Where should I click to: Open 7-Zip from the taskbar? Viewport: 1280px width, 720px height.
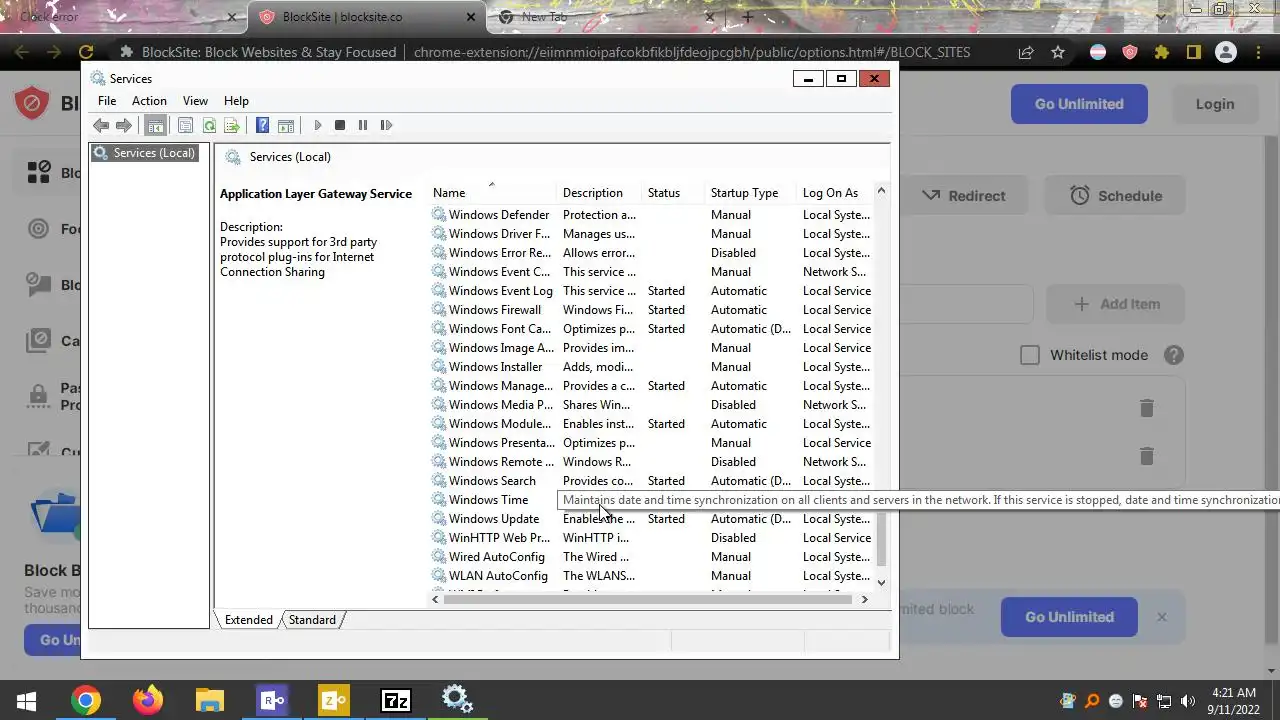[396, 700]
